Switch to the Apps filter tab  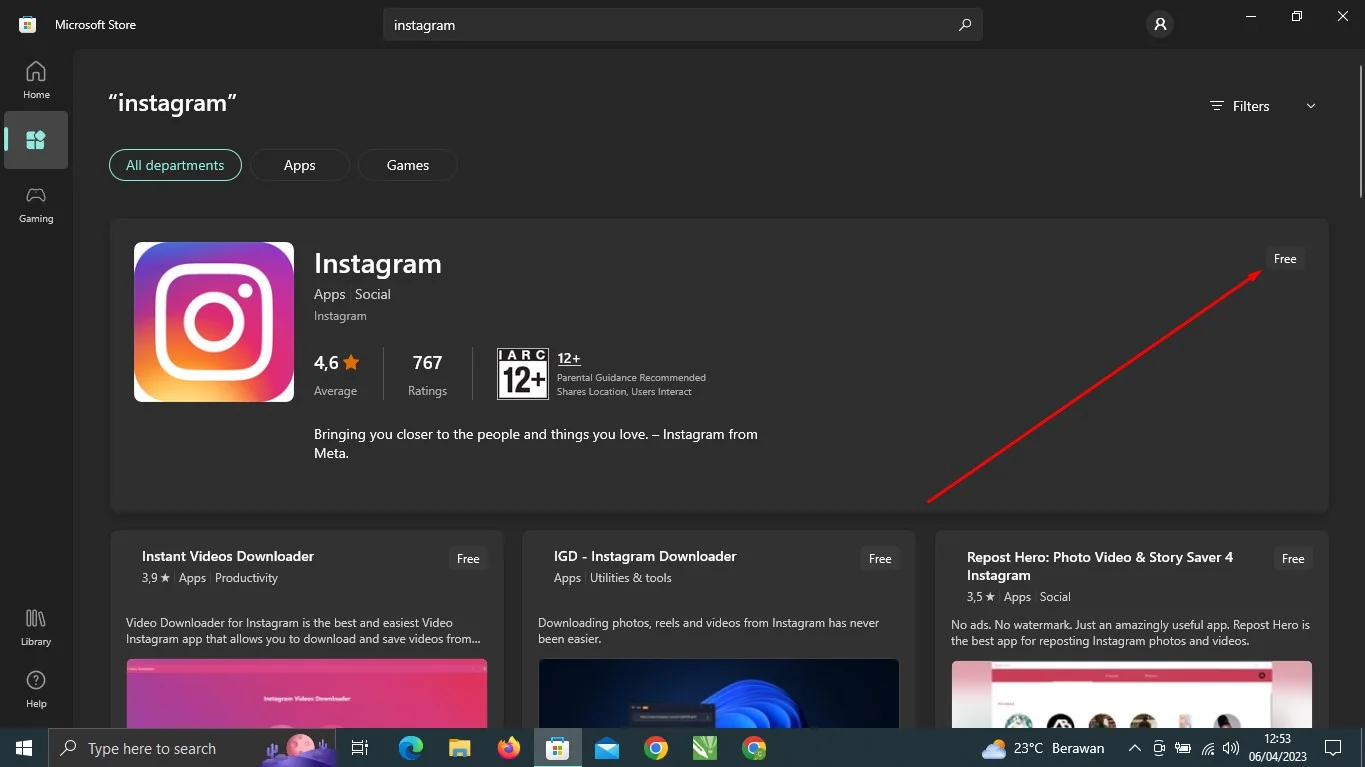coord(300,165)
